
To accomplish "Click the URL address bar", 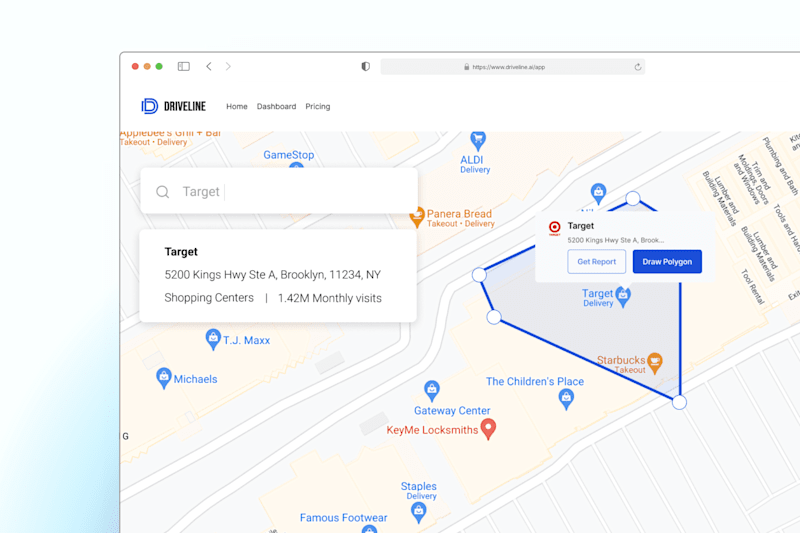I will (512, 67).
